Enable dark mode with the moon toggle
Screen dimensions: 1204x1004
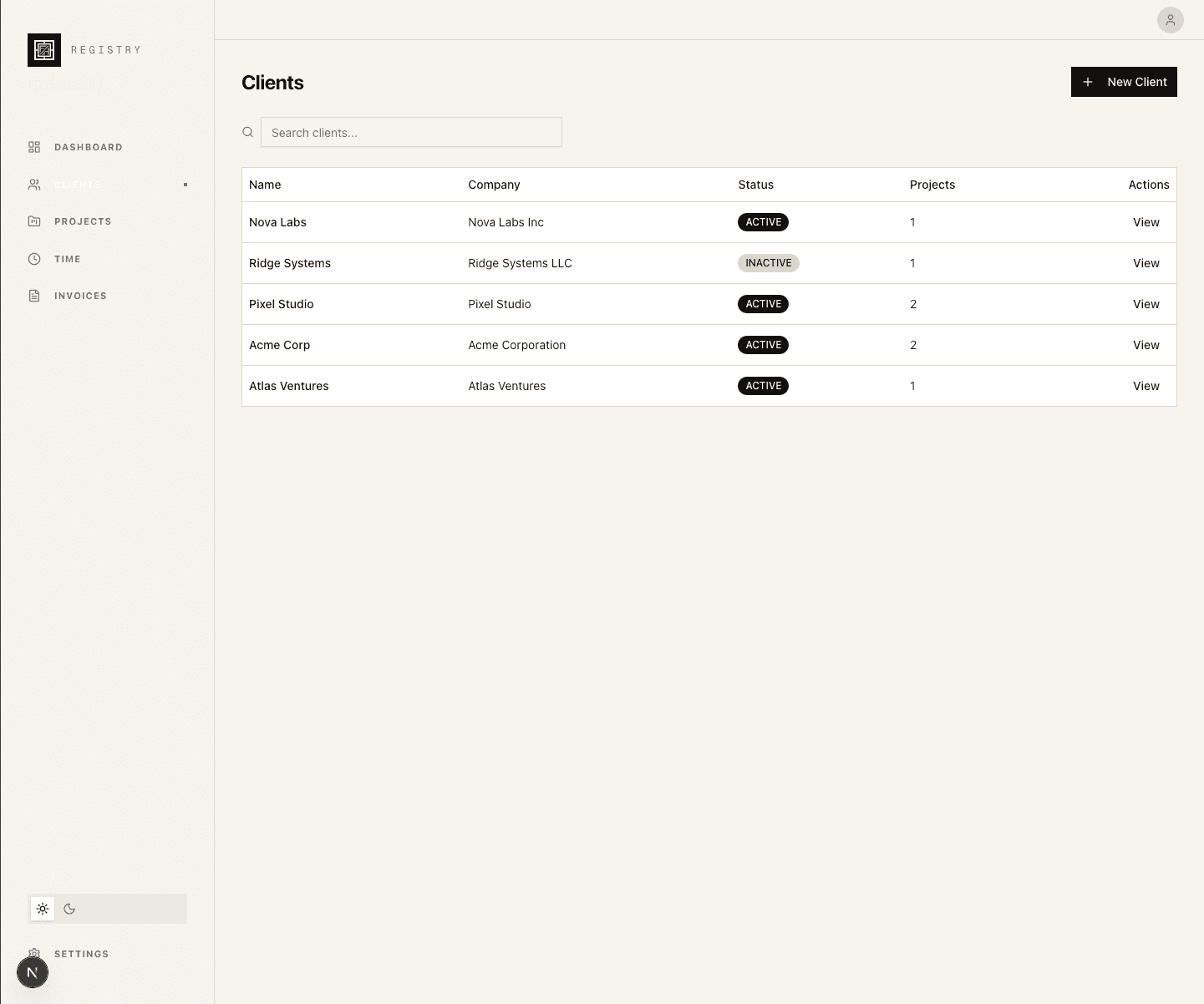point(69,909)
